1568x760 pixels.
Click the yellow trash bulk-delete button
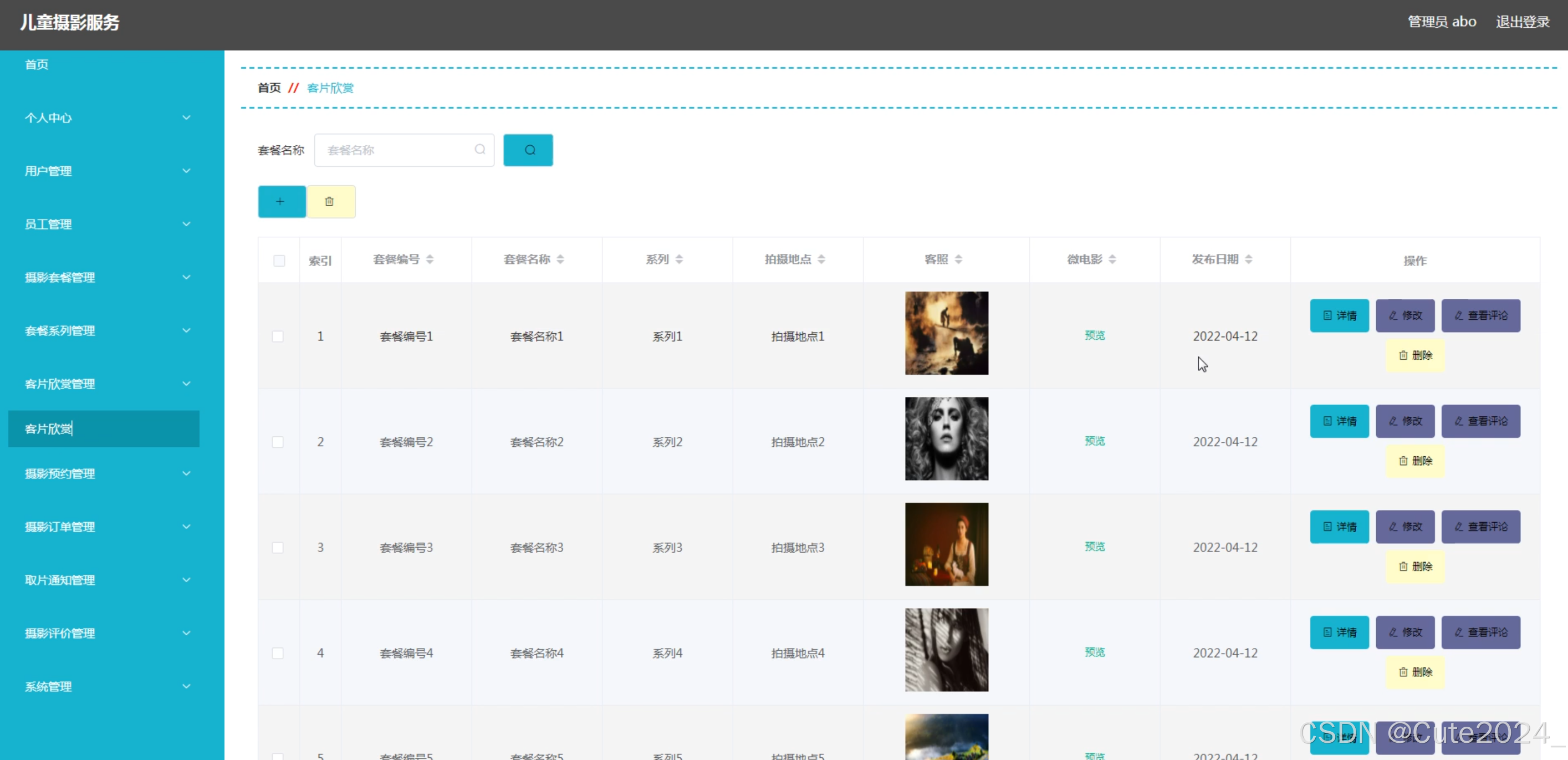click(x=330, y=202)
